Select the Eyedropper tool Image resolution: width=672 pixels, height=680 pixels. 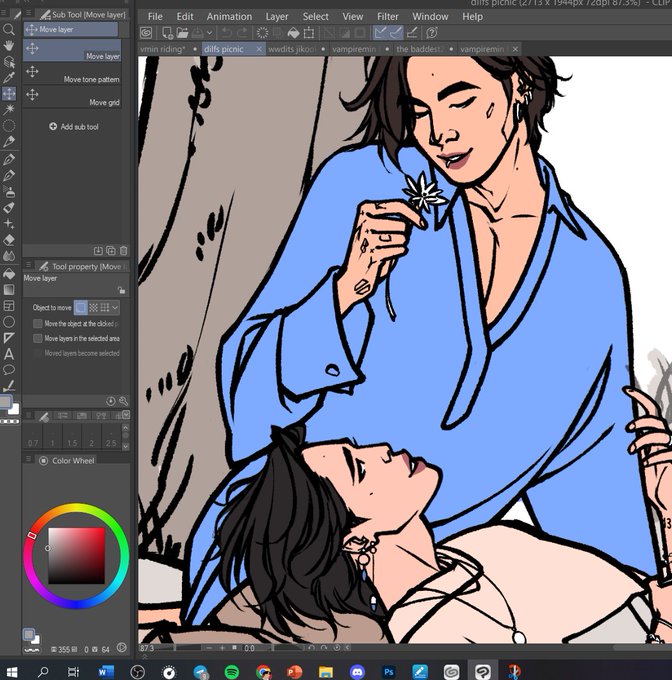(x=9, y=77)
